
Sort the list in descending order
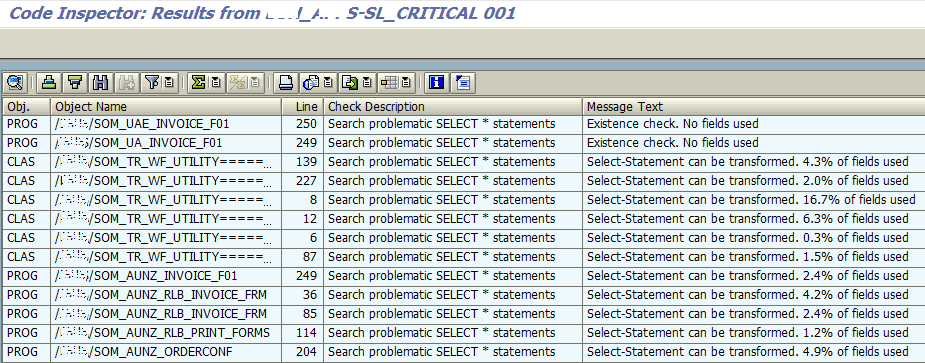pyautogui.click(x=74, y=83)
